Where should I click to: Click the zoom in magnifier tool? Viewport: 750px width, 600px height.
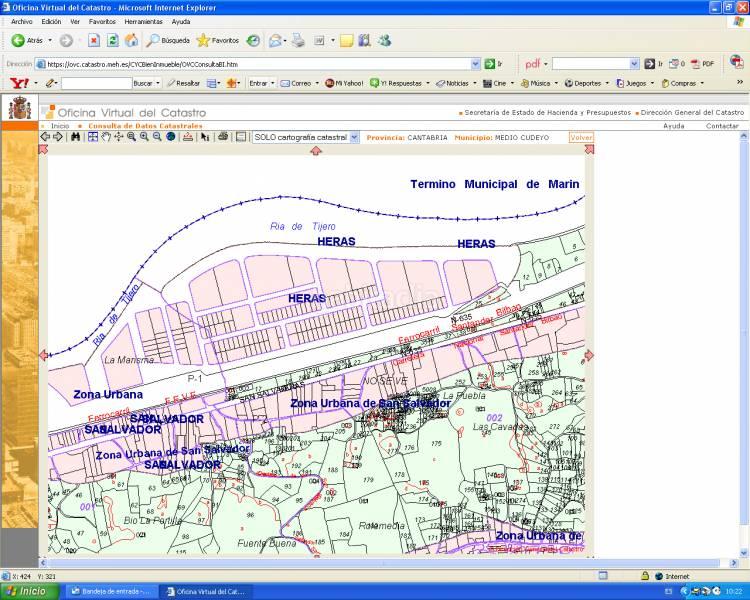click(144, 137)
